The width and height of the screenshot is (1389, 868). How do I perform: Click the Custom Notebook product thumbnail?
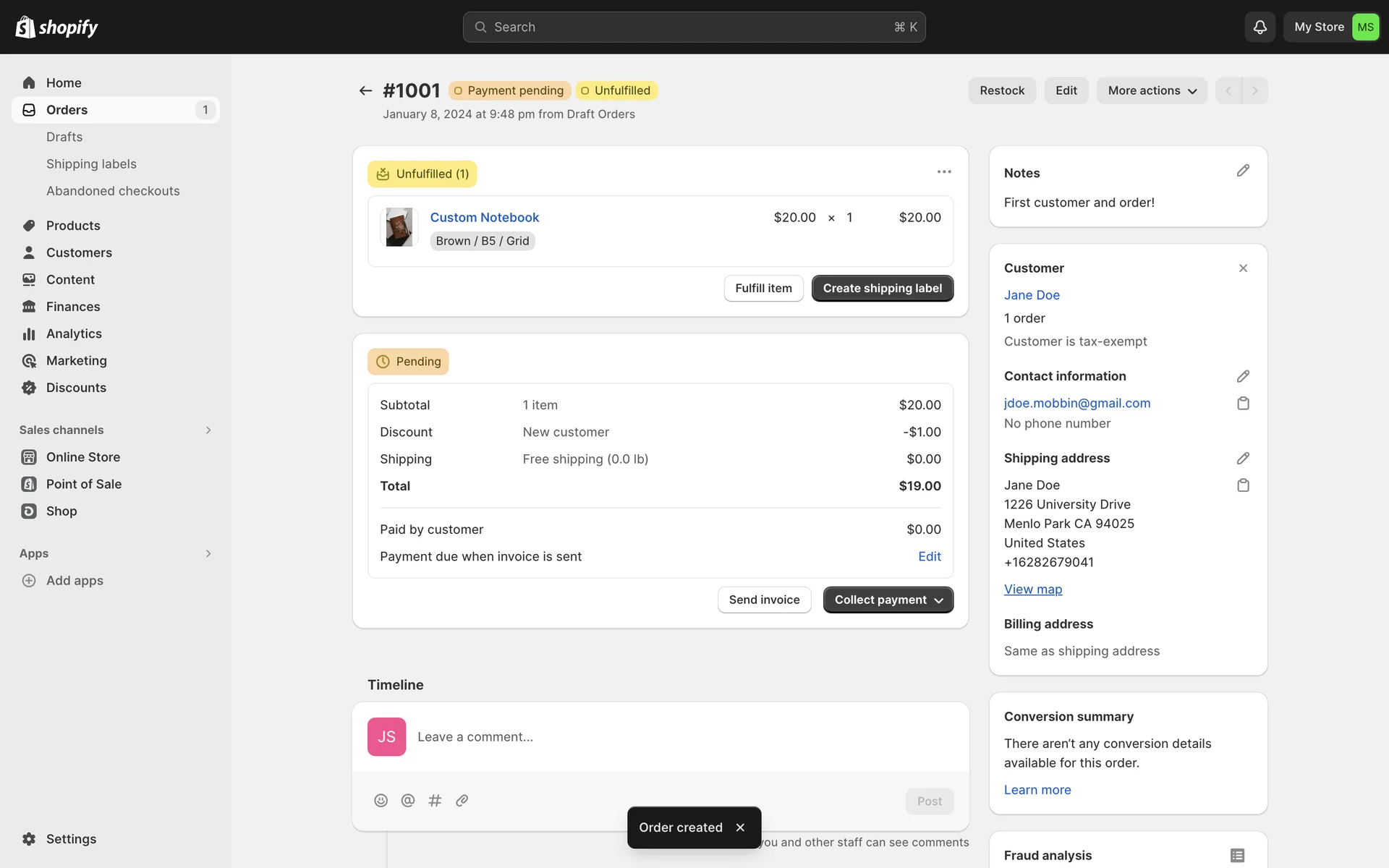tap(399, 227)
